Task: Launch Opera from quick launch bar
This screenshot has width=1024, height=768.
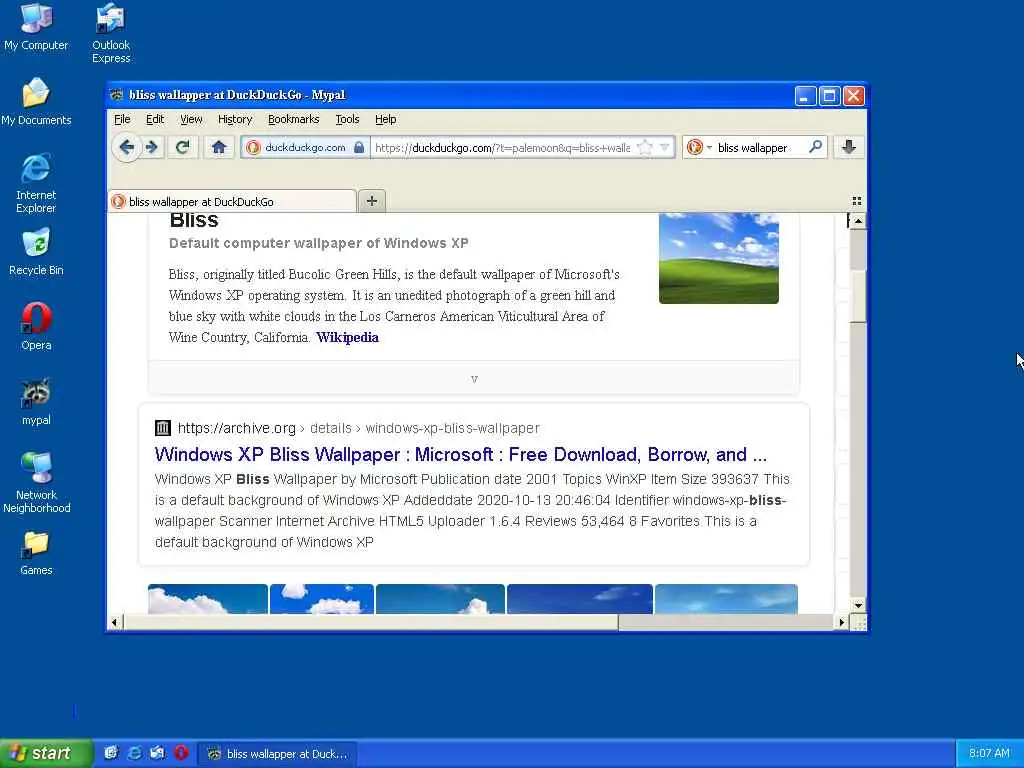Action: click(181, 753)
